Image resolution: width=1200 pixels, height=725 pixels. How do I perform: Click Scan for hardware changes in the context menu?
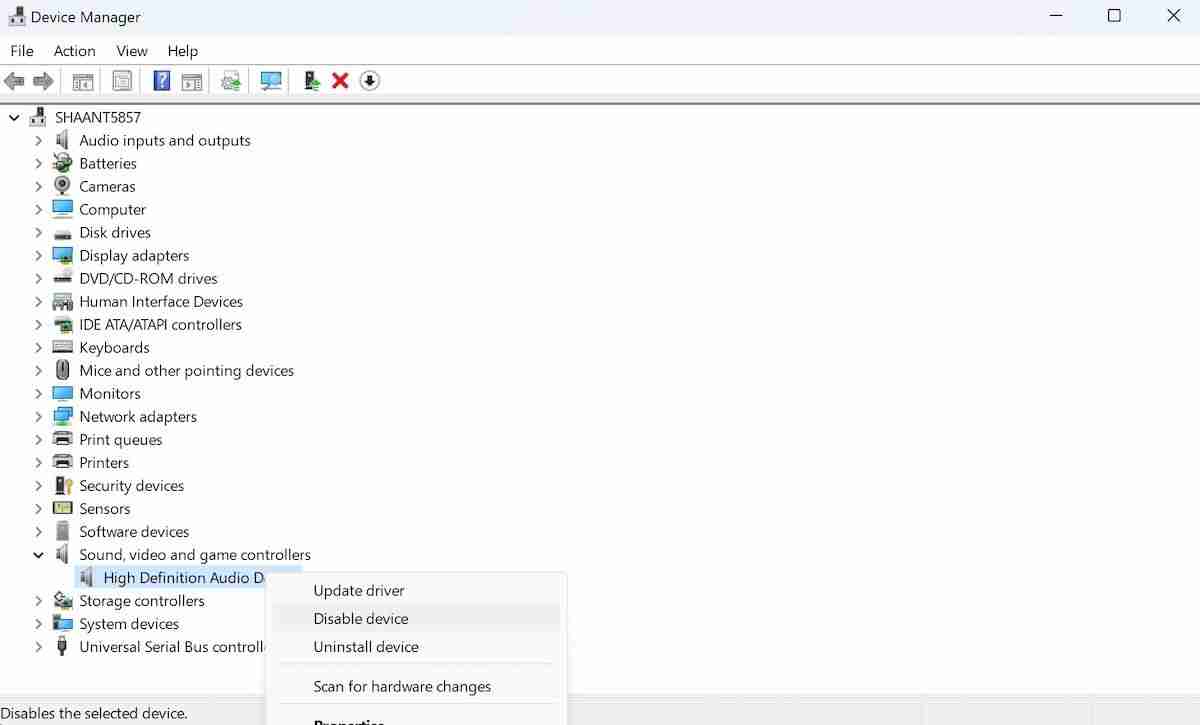(402, 686)
